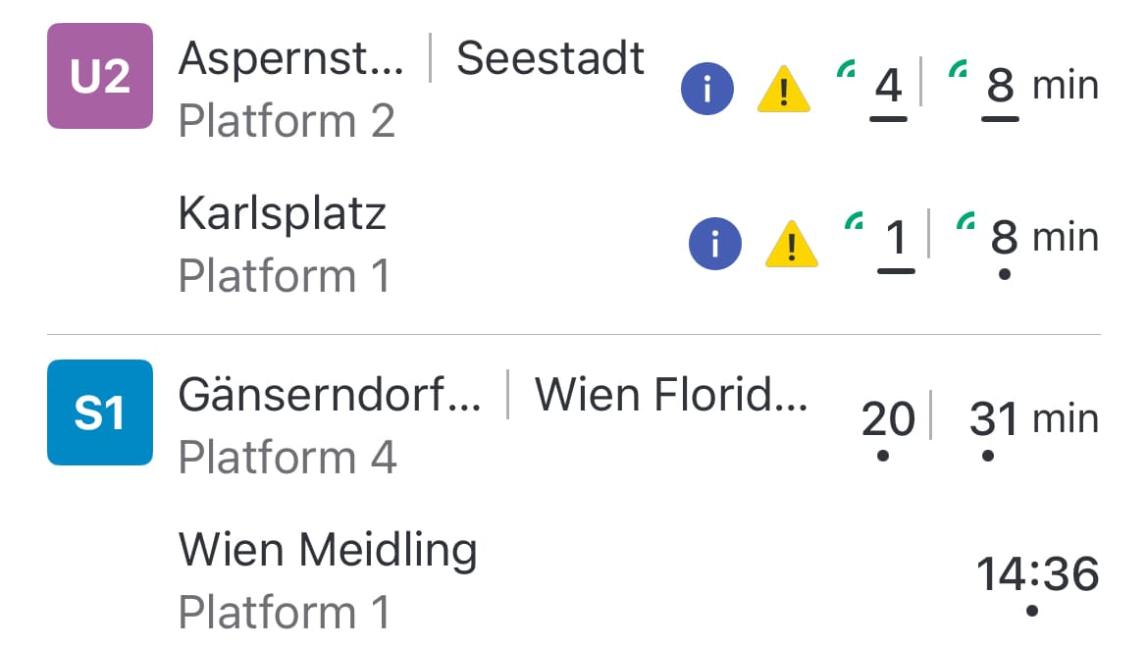View the warning triangle on the Karlsplatz row

point(789,245)
